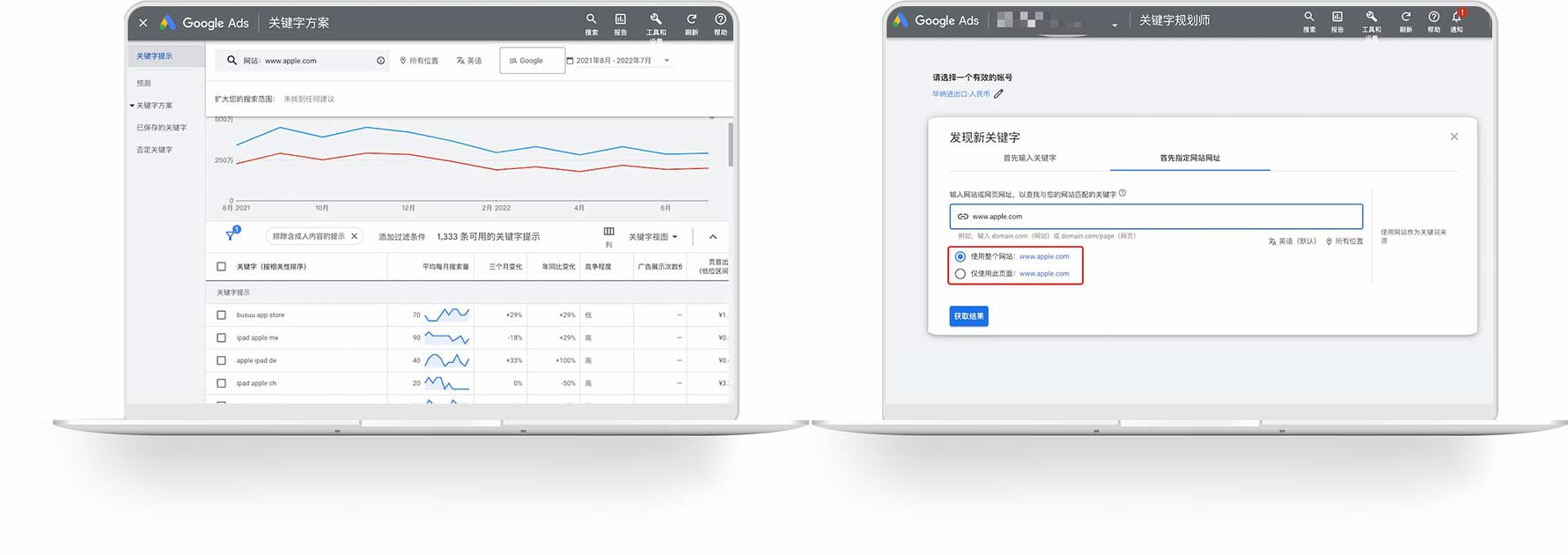1568x555 pixels.
Task: Click search icon in left laptop header
Action: (591, 18)
